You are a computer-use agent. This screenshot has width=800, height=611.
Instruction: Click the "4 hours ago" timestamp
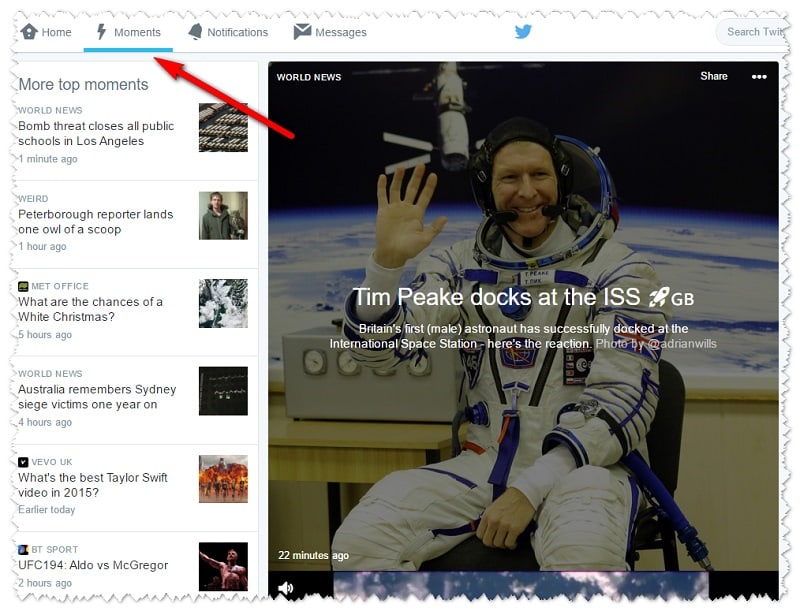pyautogui.click(x=45, y=422)
